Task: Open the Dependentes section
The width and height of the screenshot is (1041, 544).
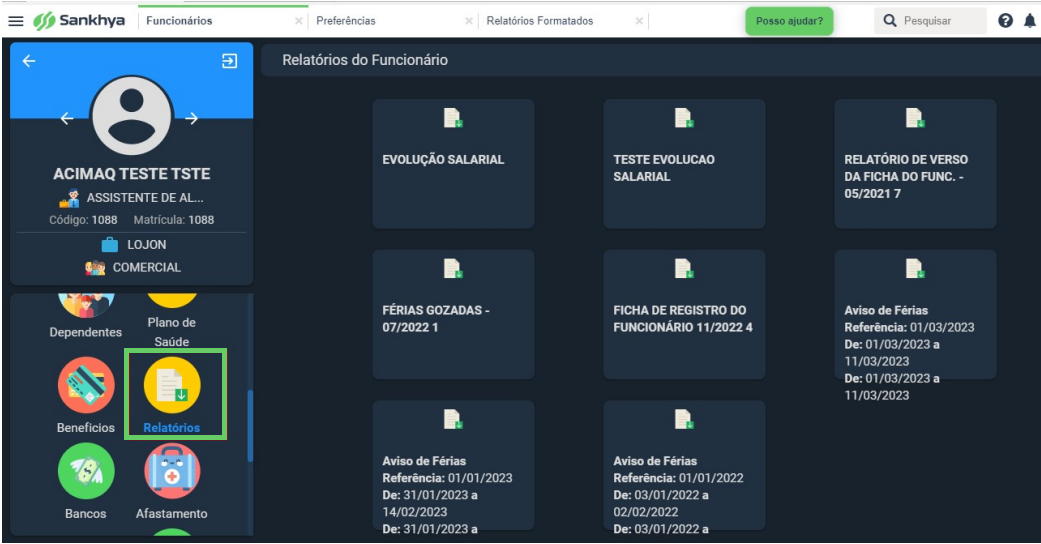Action: 86,316
